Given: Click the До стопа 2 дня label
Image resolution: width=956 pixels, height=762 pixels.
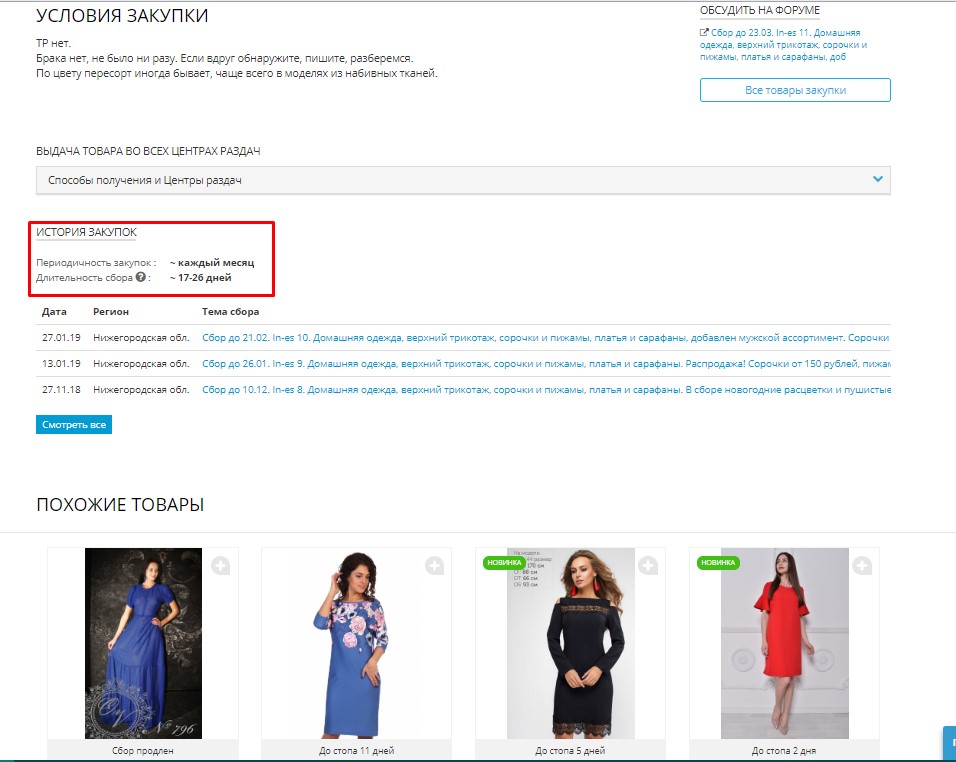Looking at the screenshot, I should click(x=784, y=751).
